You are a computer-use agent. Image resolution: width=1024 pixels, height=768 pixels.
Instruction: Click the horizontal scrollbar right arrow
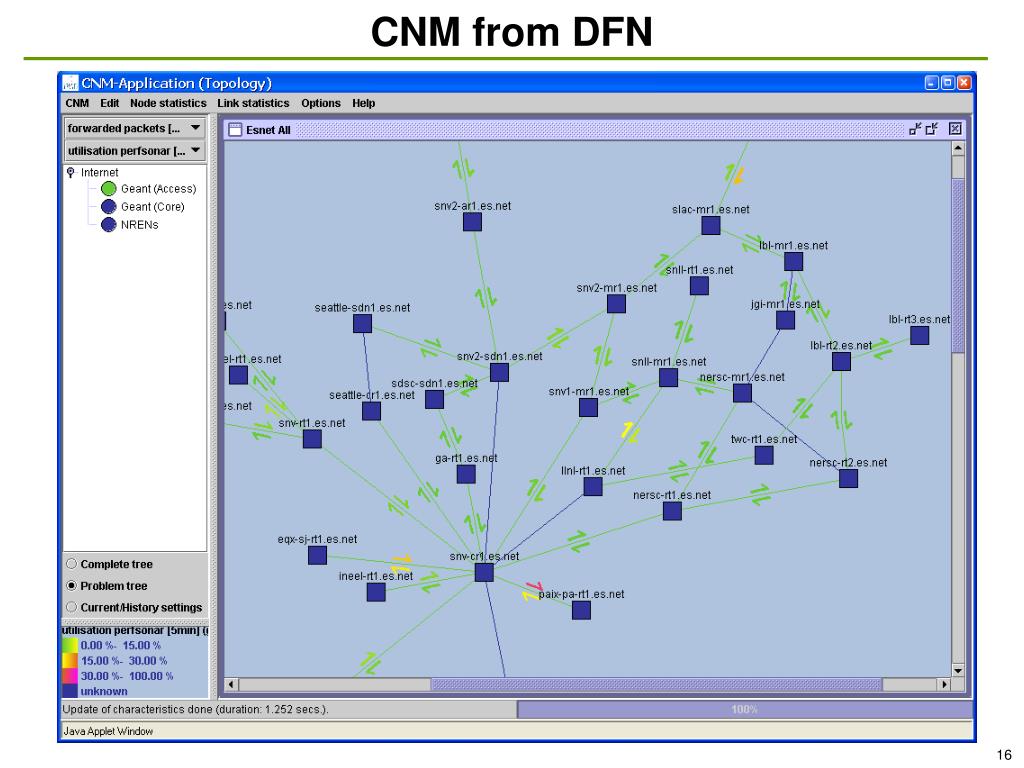tap(943, 684)
